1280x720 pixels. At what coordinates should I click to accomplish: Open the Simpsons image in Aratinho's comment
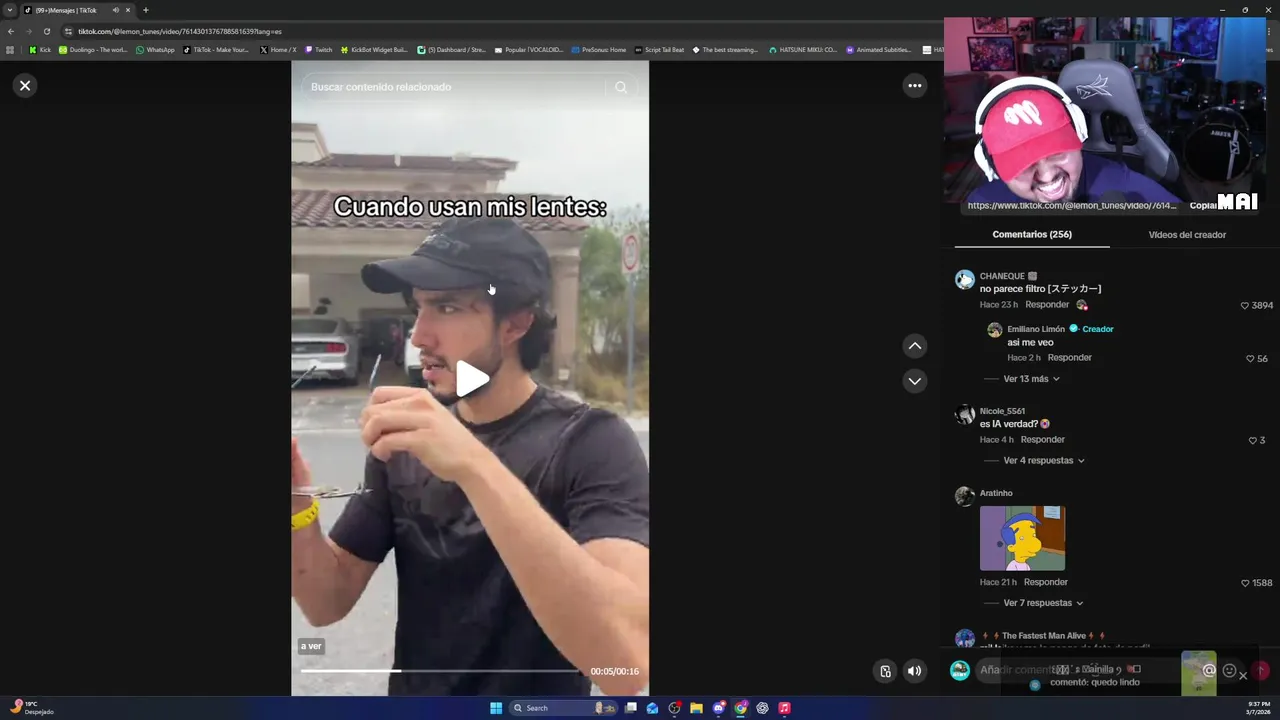point(1022,538)
